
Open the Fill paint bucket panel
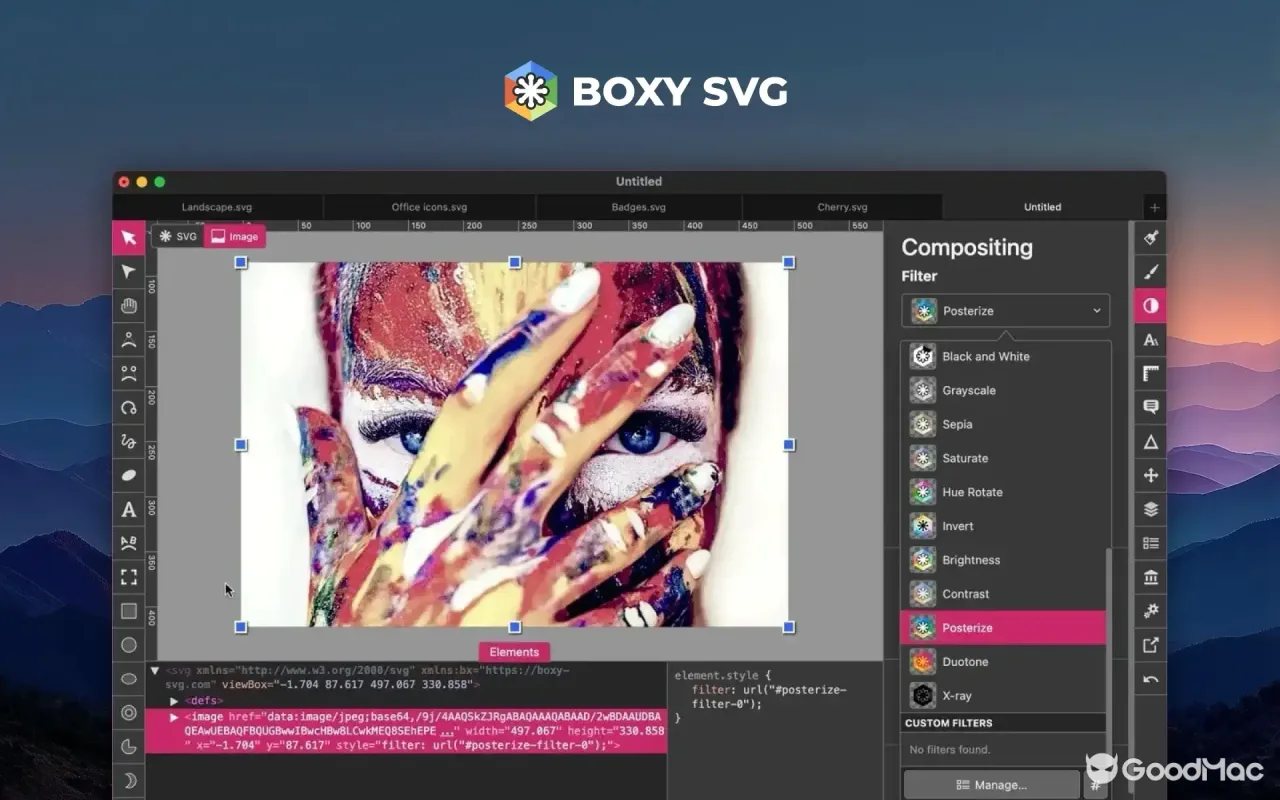point(1150,238)
